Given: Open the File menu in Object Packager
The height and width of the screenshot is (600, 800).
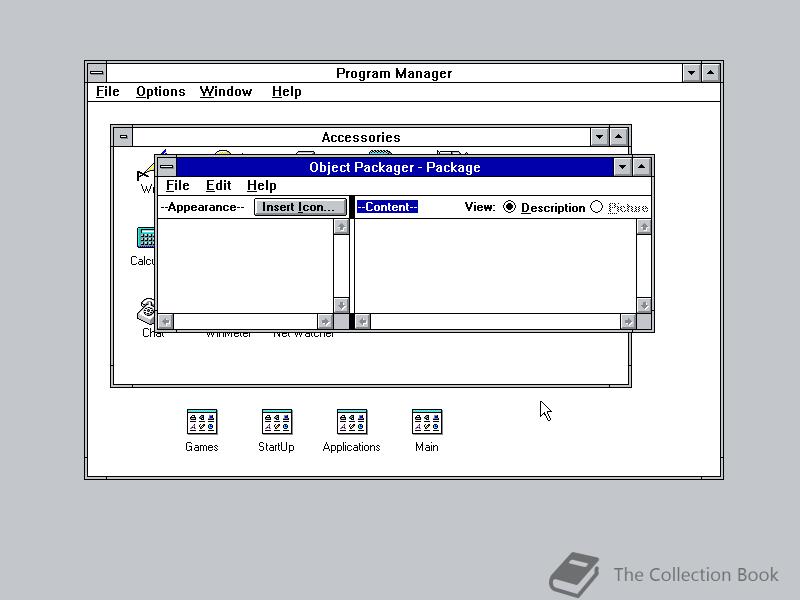Looking at the screenshot, I should (x=177, y=185).
